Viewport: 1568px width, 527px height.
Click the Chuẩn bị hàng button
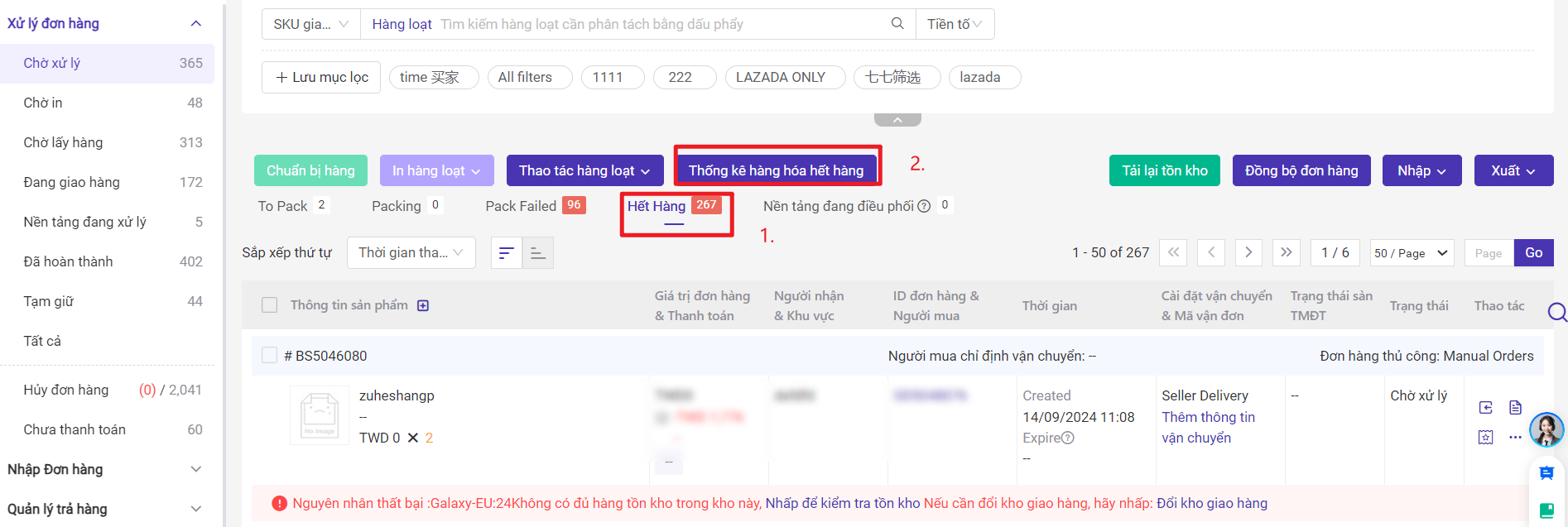click(x=310, y=170)
